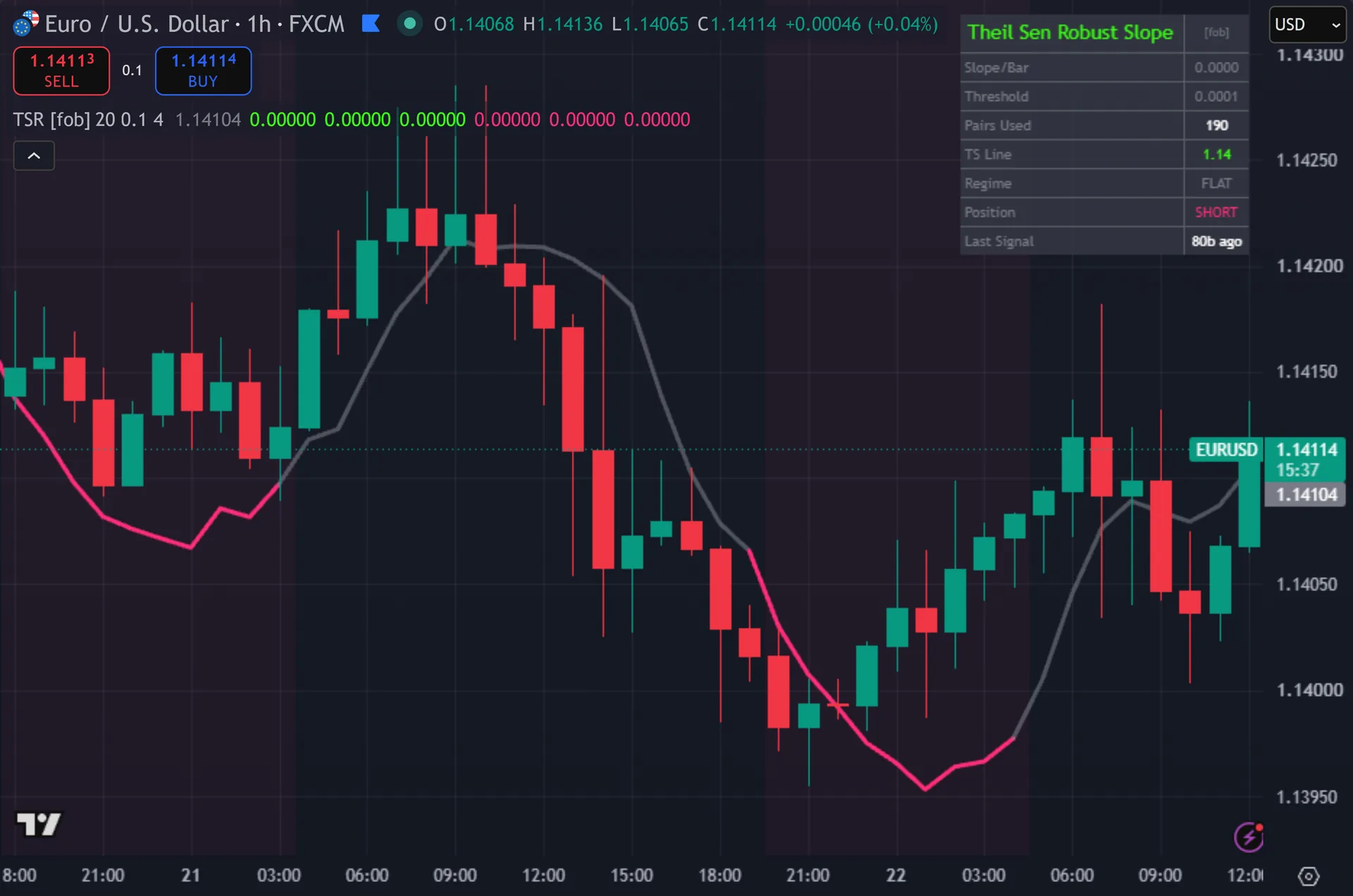This screenshot has height=896, width=1353.
Task: Click the 1.13950 price scale label
Action: click(x=1306, y=797)
